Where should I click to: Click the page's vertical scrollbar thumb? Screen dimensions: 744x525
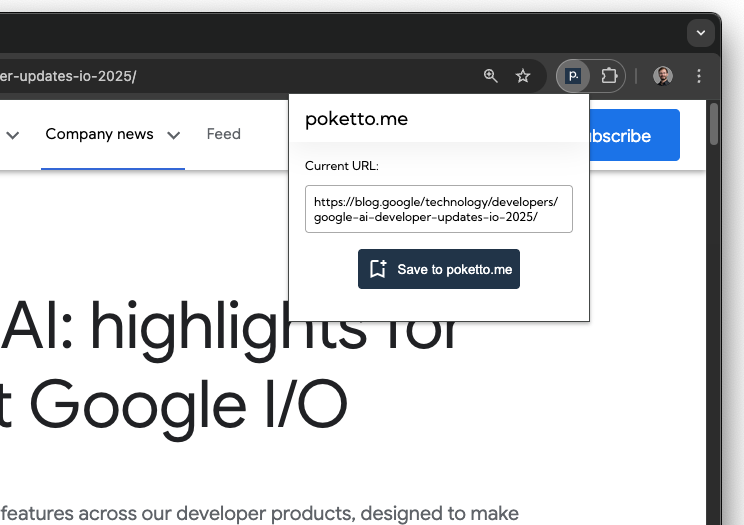[714, 124]
